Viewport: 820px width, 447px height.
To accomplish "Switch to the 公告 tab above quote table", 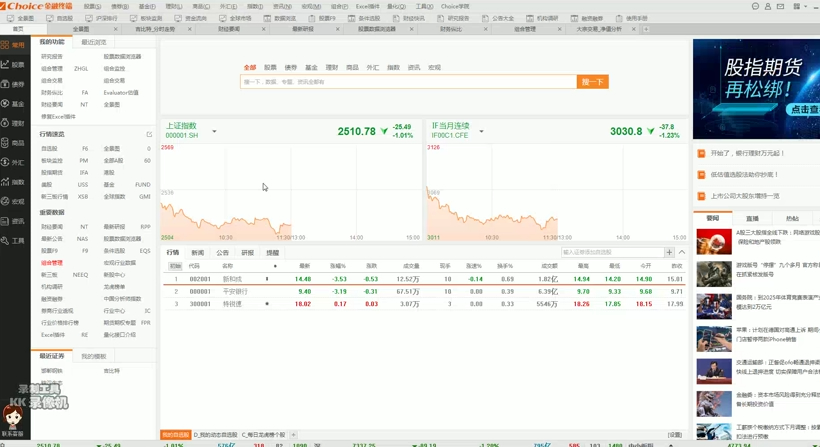I will pyautogui.click(x=222, y=253).
